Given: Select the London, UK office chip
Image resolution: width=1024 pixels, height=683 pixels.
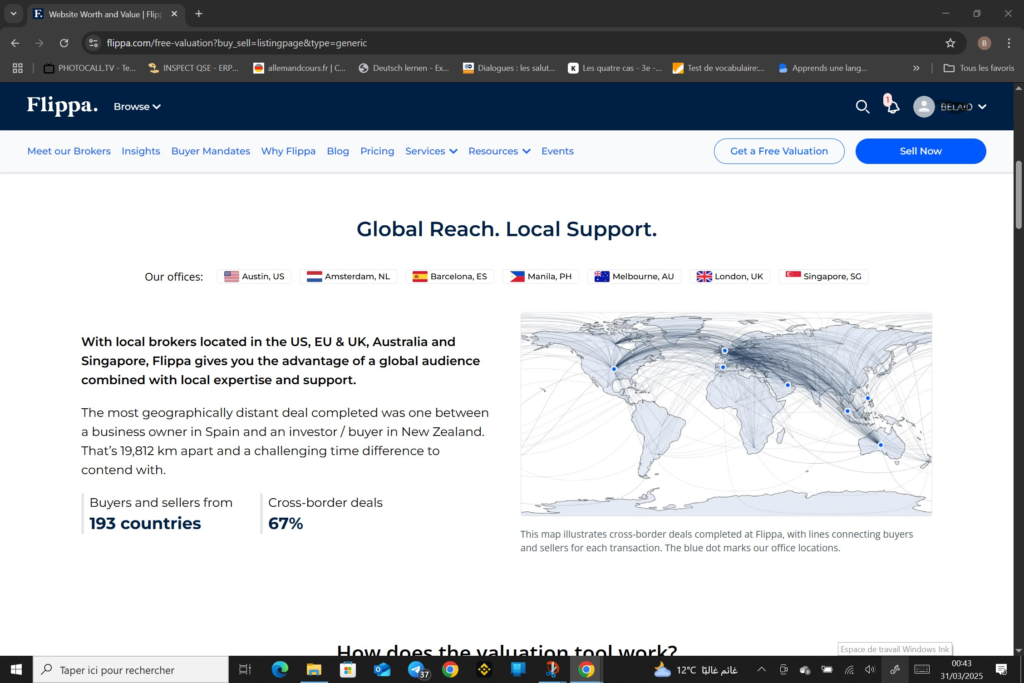Looking at the screenshot, I should point(729,276).
